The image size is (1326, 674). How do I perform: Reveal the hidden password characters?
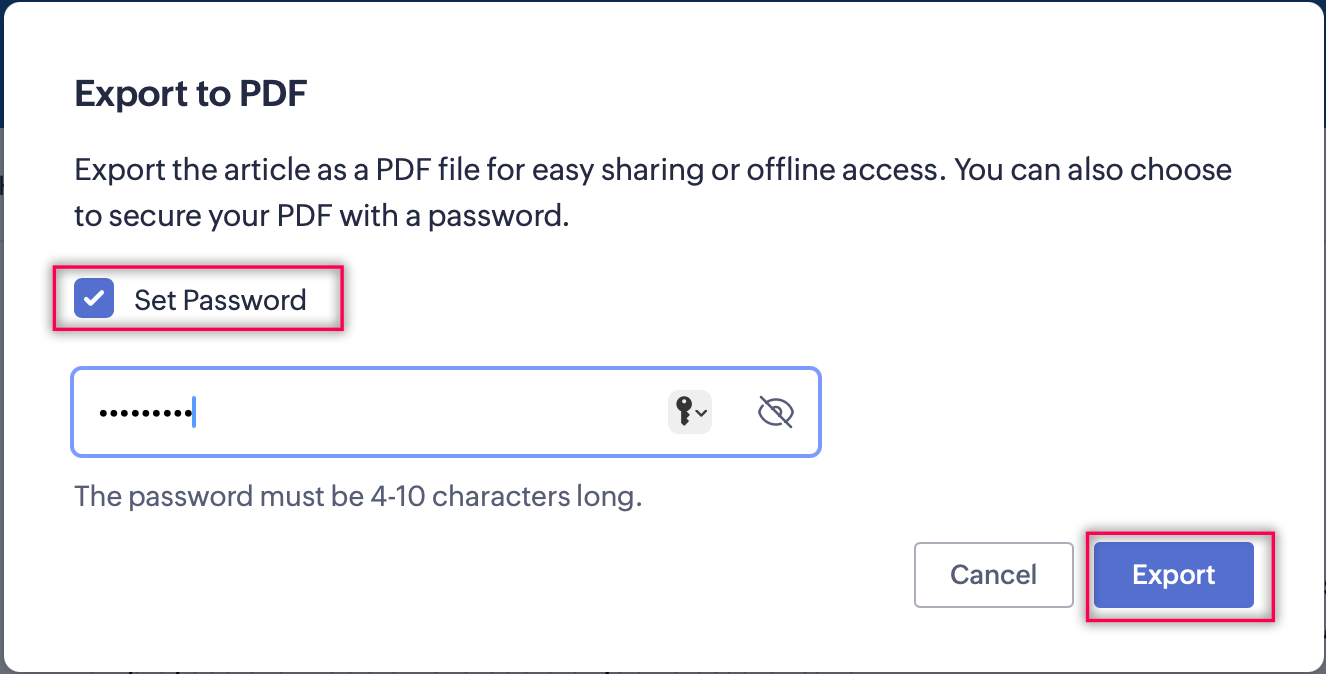coord(775,412)
